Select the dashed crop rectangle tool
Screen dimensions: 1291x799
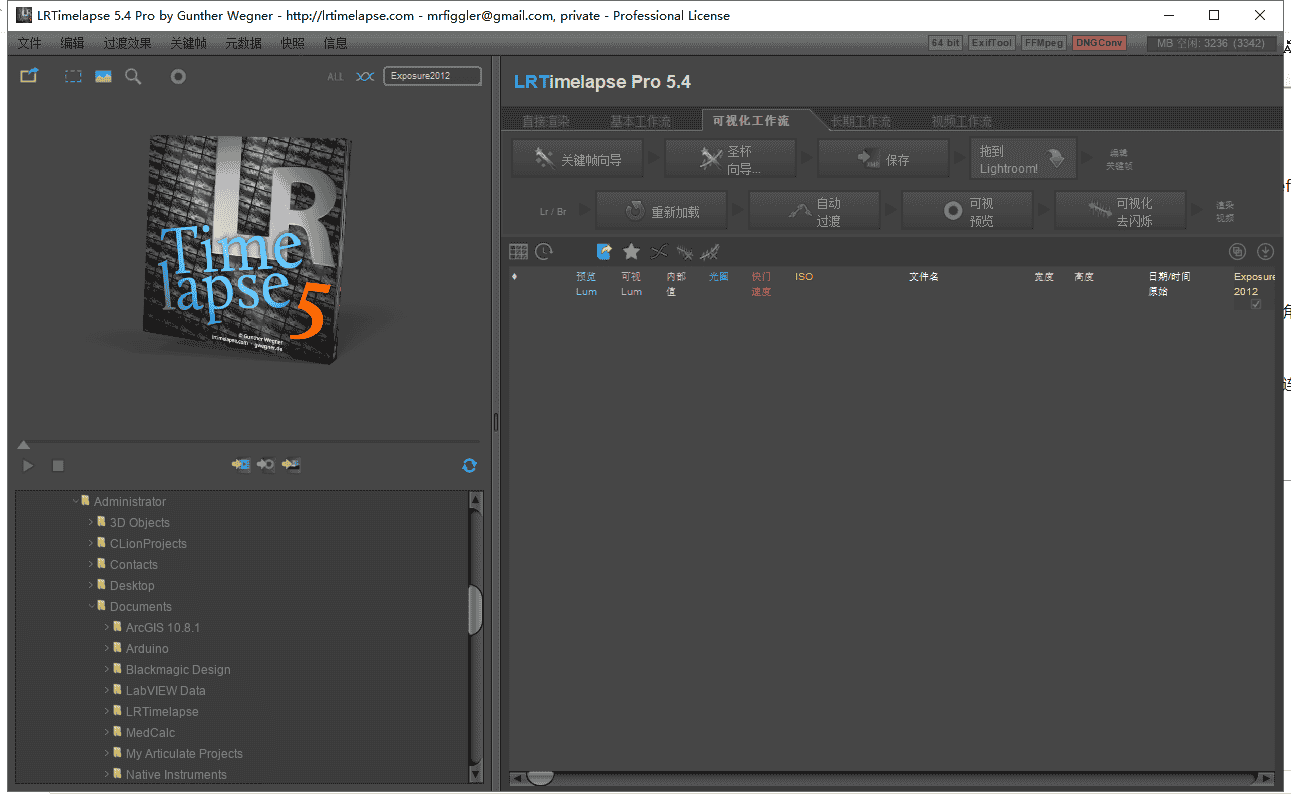click(73, 76)
